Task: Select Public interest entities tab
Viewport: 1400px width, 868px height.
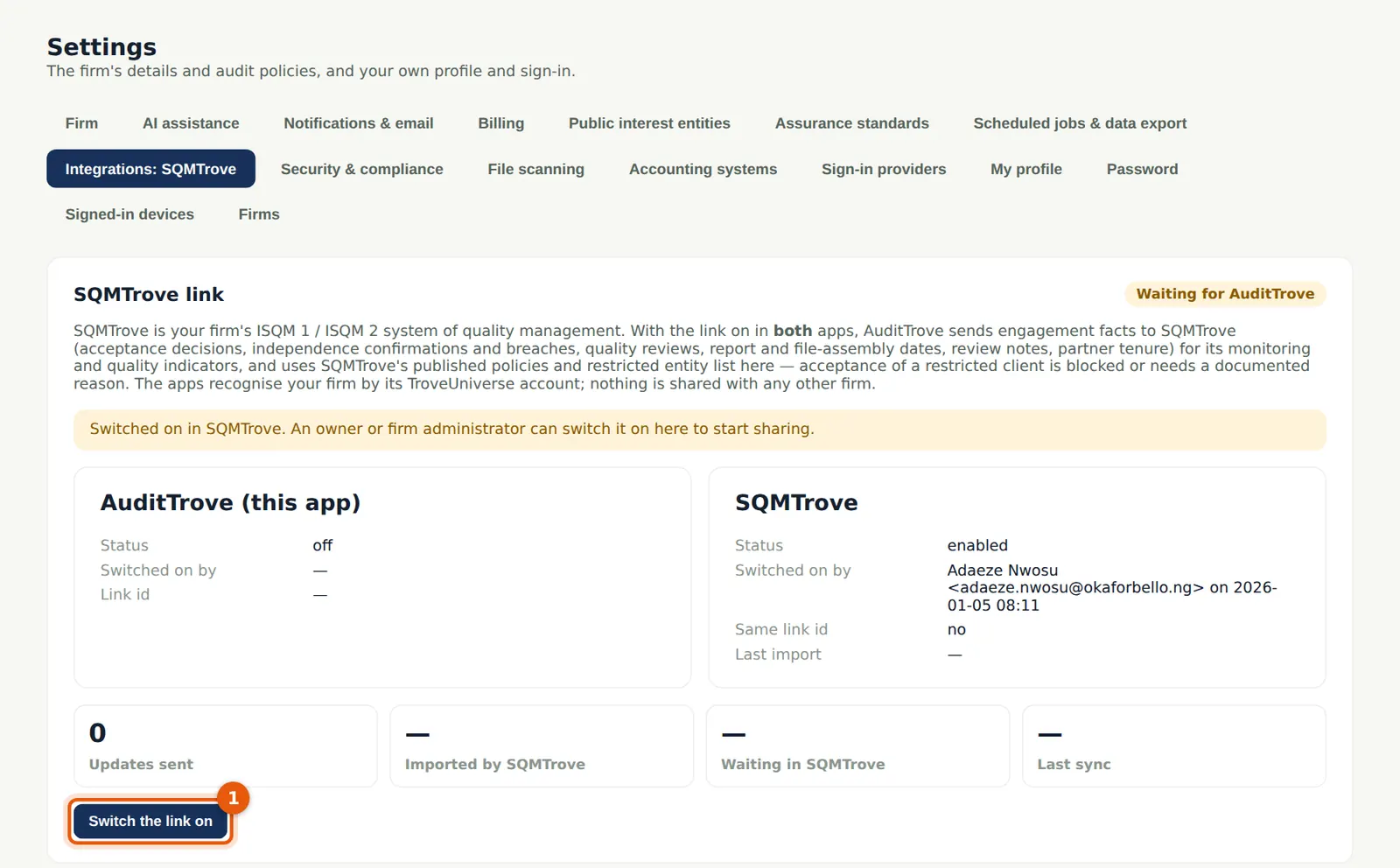Action: [649, 123]
